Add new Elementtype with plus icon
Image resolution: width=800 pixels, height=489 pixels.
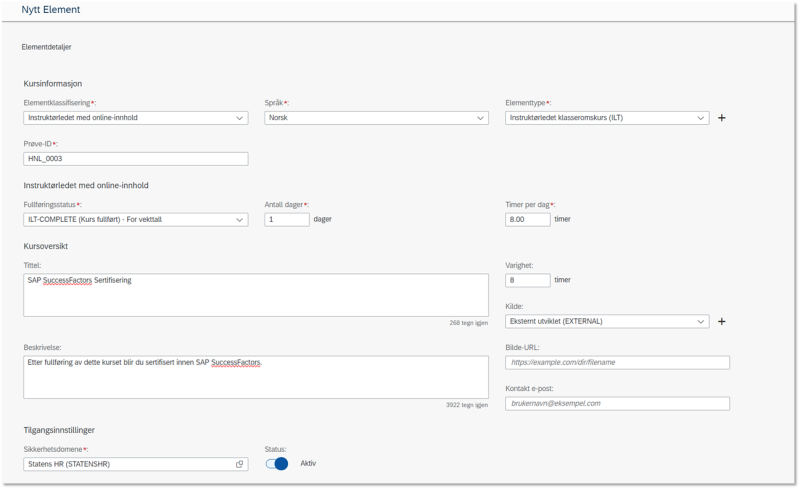tap(721, 118)
